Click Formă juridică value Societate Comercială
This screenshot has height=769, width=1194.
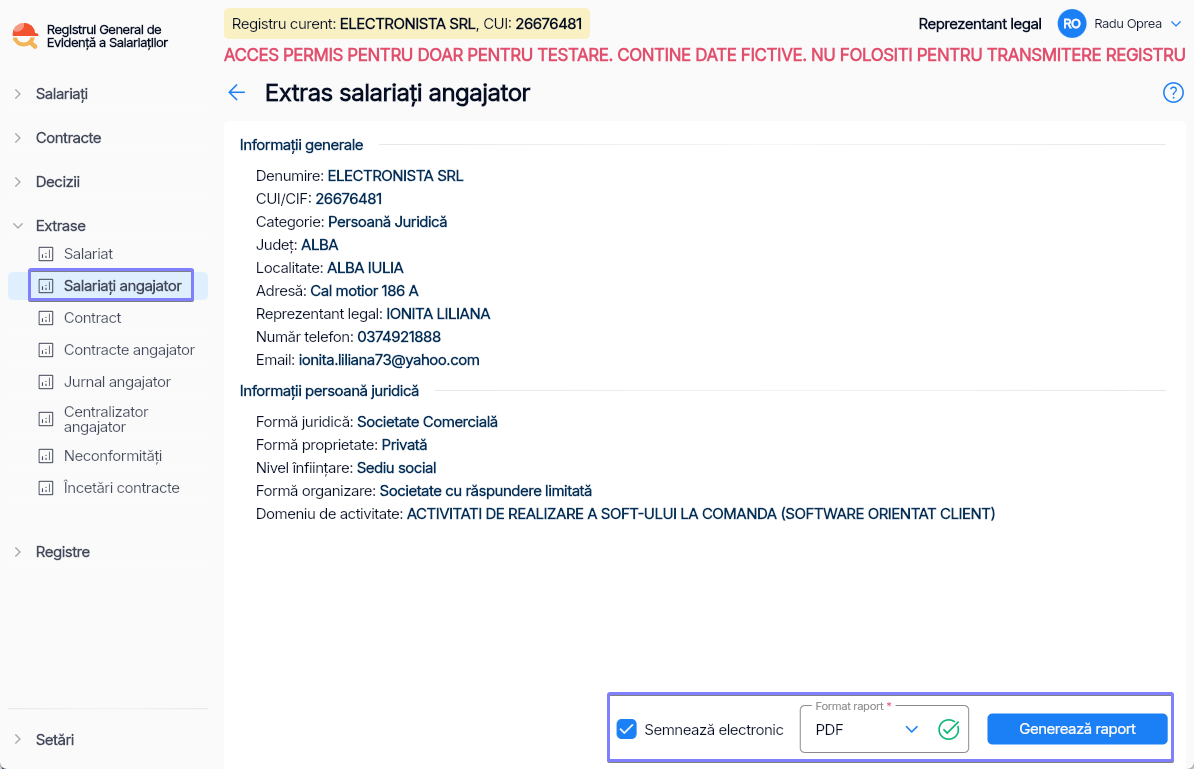tap(427, 422)
